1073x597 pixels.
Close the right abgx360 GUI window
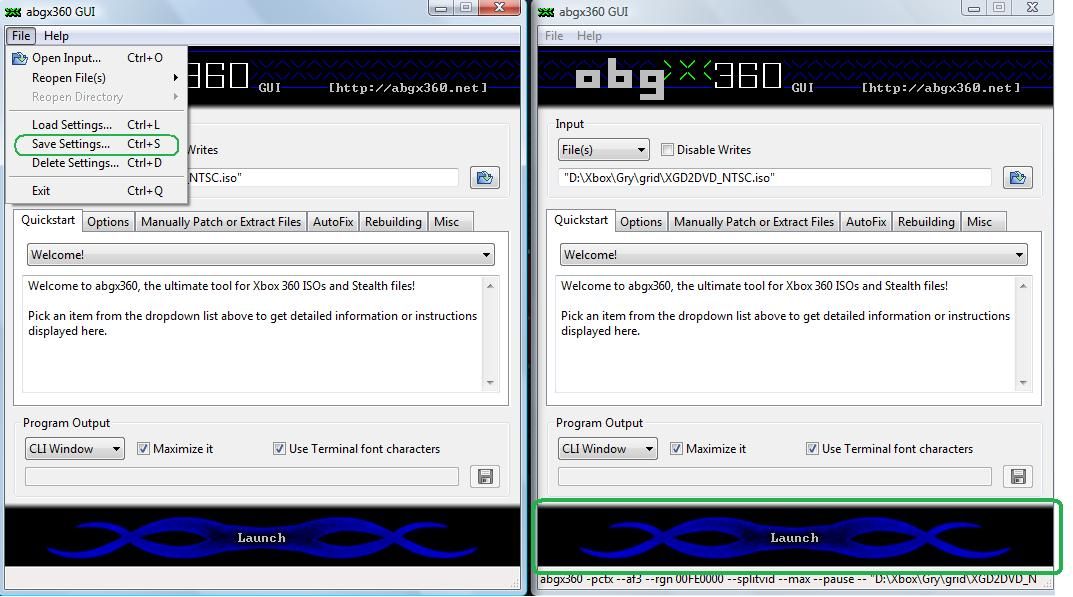(1033, 8)
